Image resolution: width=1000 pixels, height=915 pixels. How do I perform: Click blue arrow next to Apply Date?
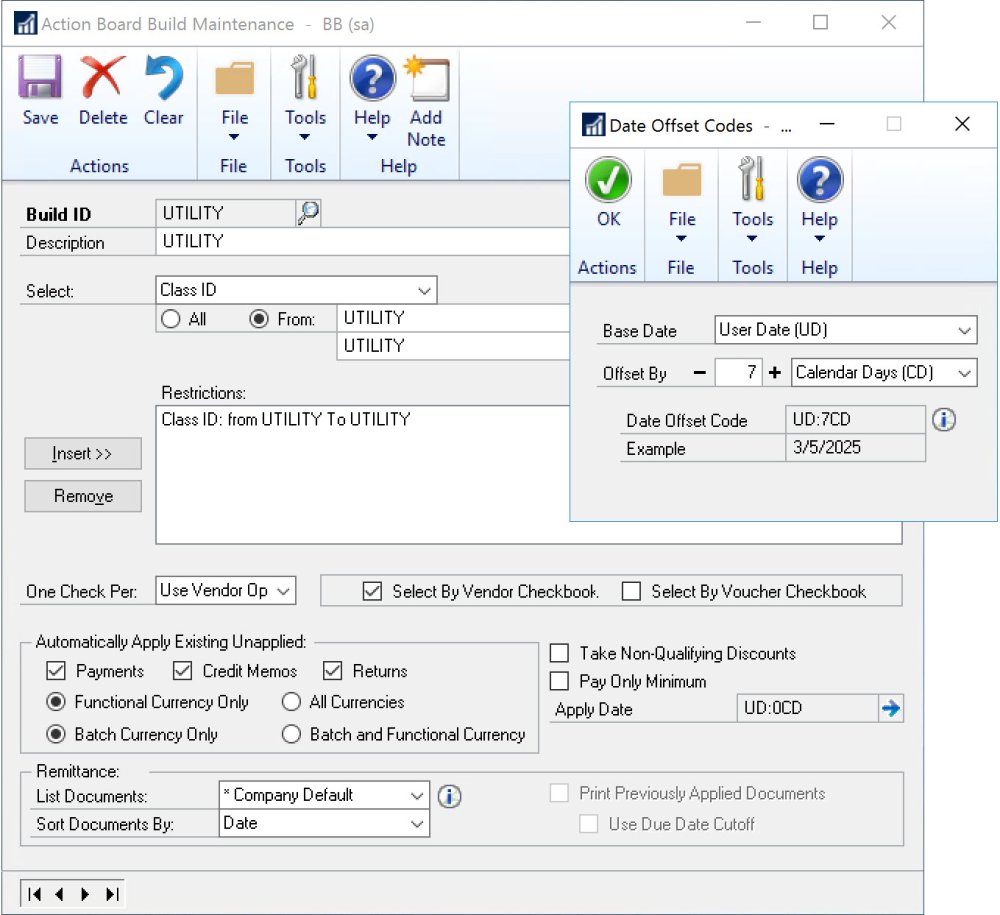[x=890, y=709]
